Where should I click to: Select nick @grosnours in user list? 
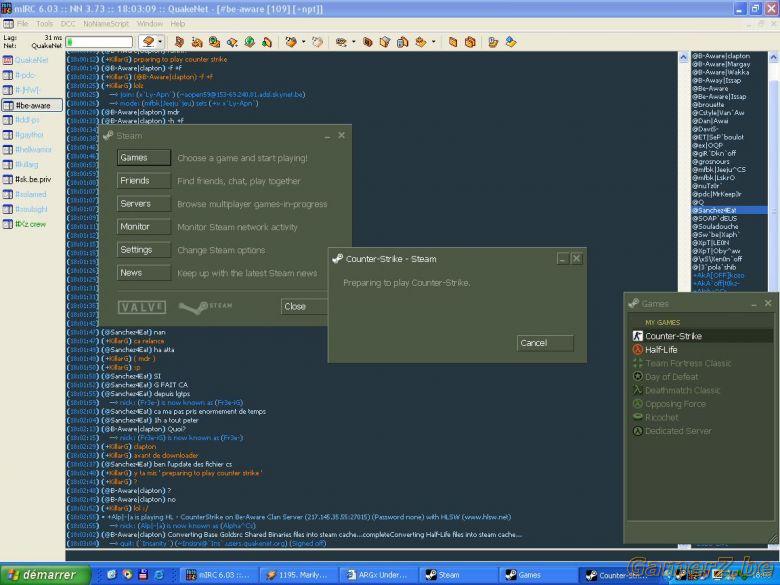point(729,162)
